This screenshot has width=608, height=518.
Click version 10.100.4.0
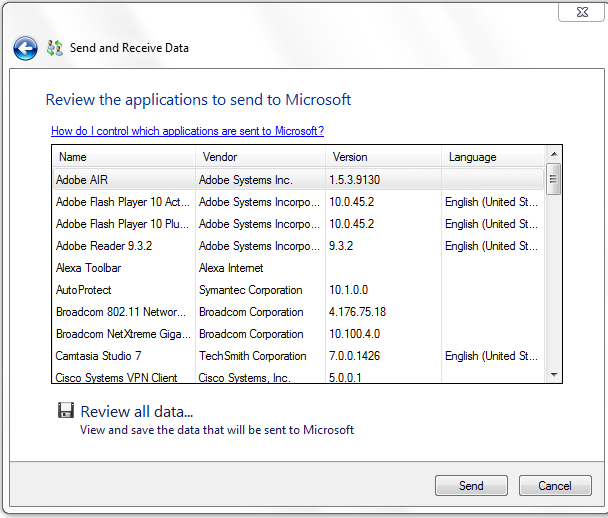tap(354, 334)
